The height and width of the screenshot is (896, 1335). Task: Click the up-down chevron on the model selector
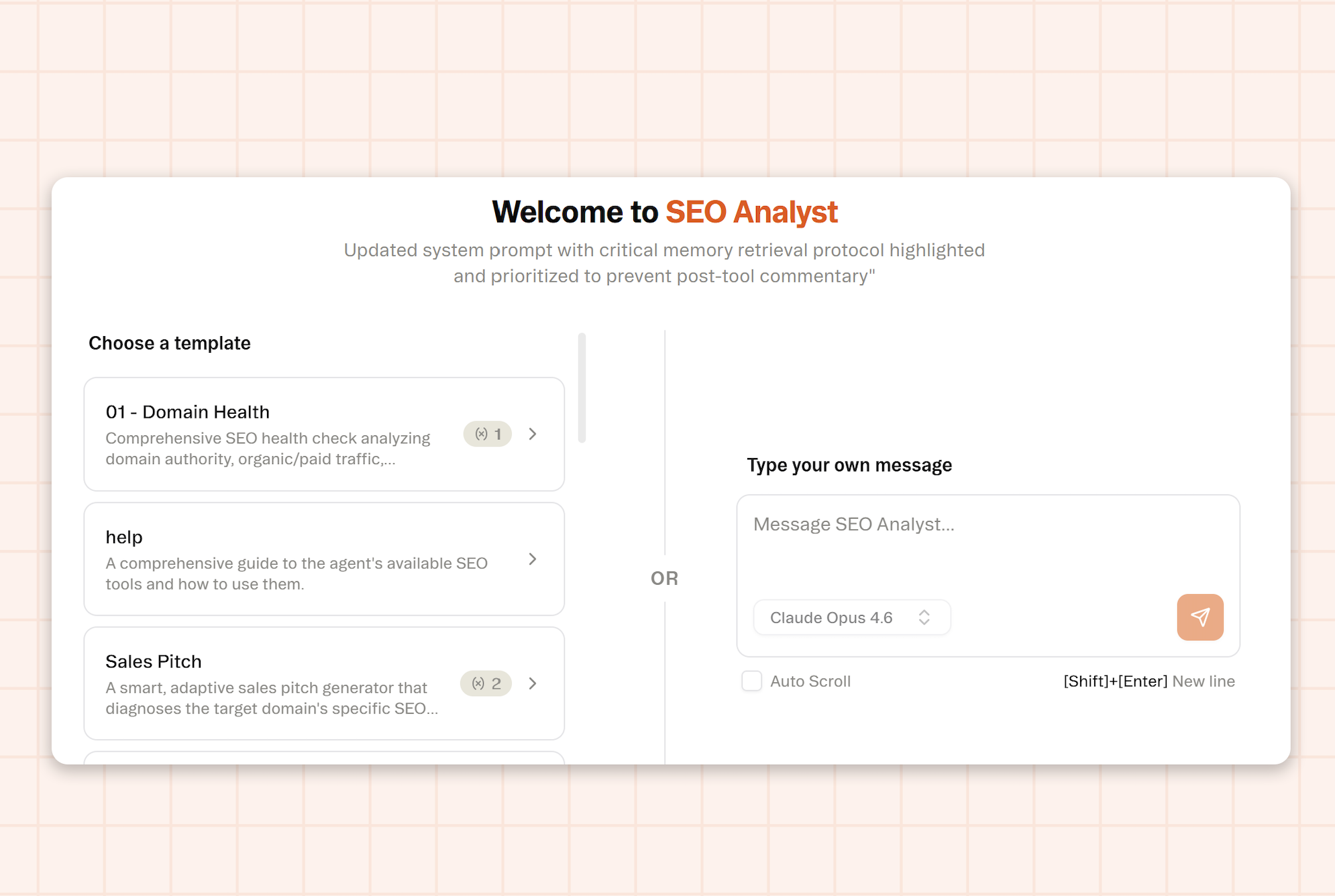925,617
